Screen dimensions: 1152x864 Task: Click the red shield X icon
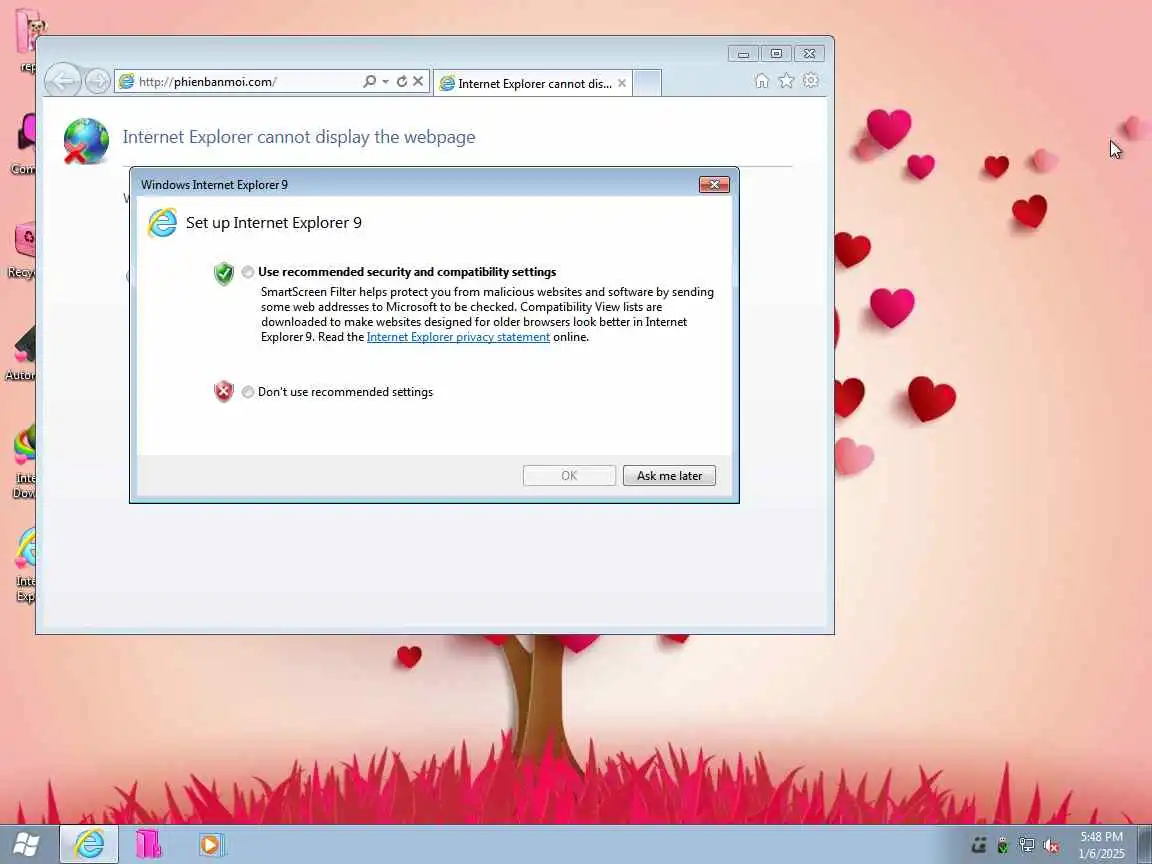223,391
